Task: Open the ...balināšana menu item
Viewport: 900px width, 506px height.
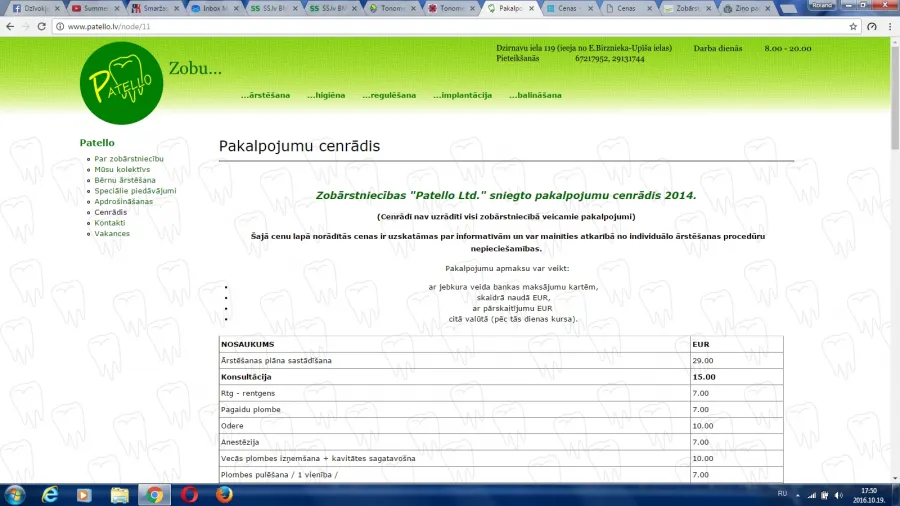Action: [x=536, y=95]
